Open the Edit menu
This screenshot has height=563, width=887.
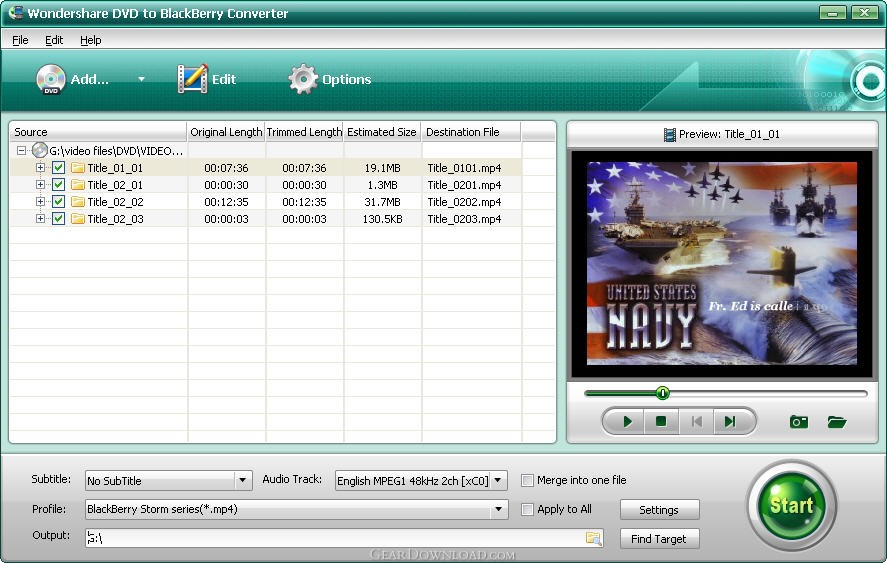tap(54, 40)
